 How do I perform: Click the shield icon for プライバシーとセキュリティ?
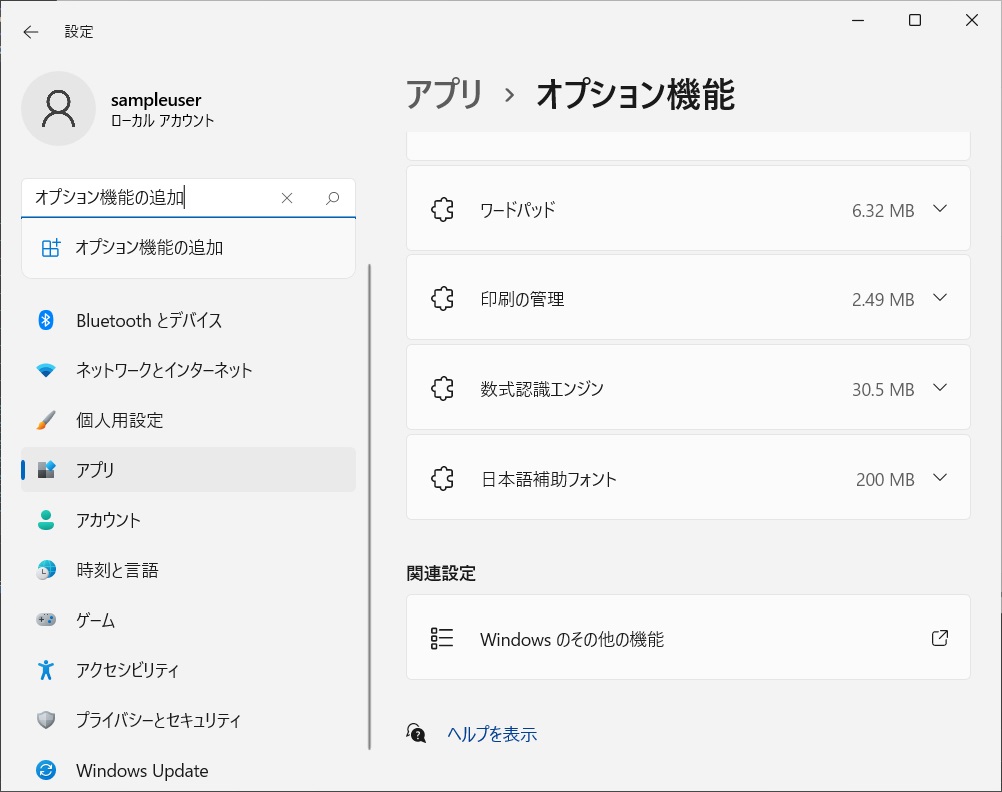[x=46, y=720]
